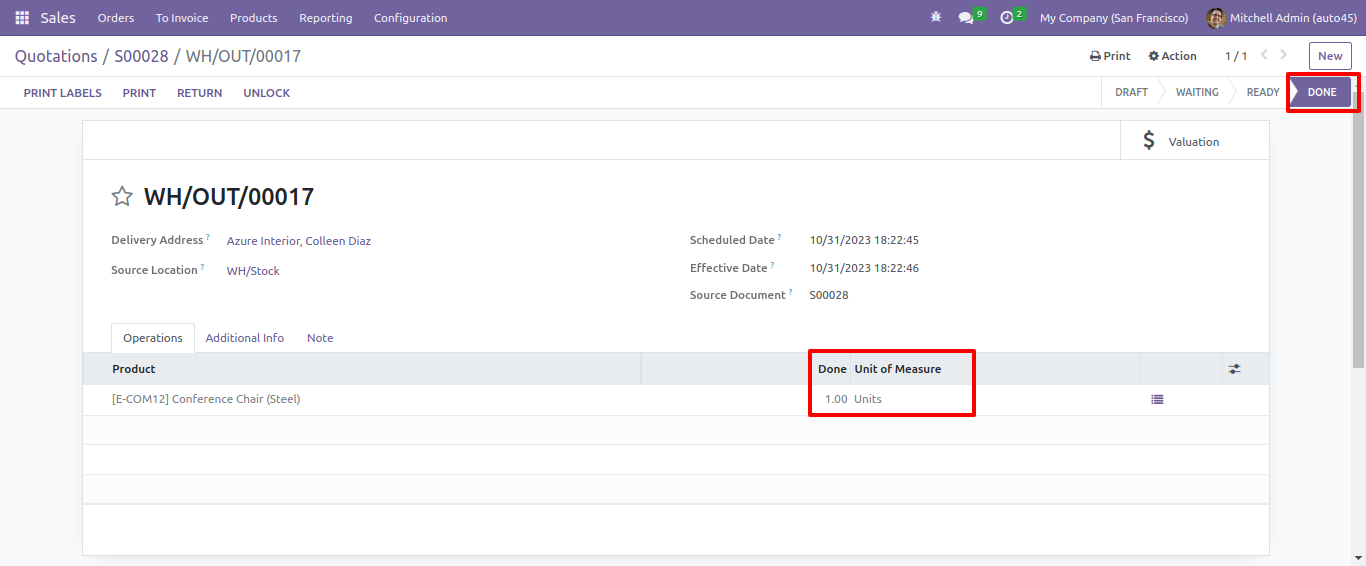1366x566 pixels.
Task: Open the detailed operations list icon
Action: pyautogui.click(x=1157, y=399)
